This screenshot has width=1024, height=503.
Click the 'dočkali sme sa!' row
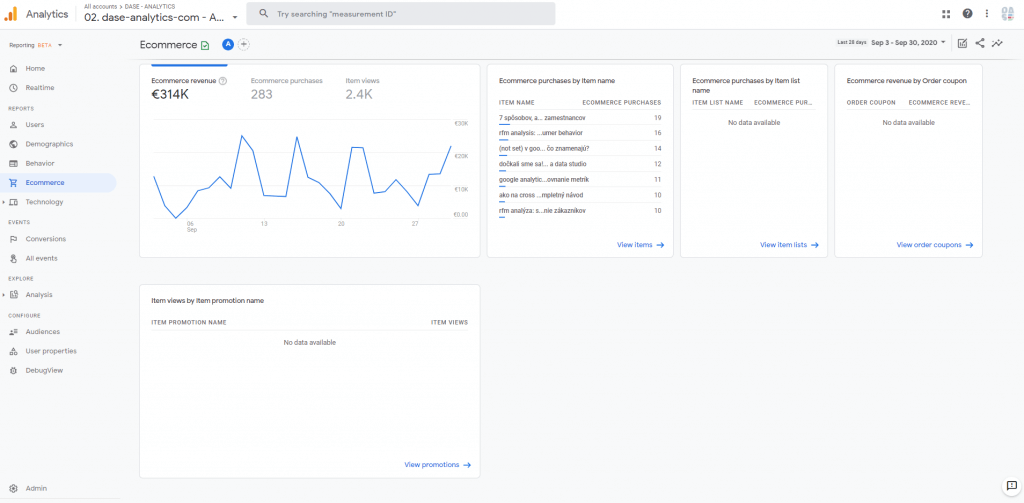[x=580, y=164]
